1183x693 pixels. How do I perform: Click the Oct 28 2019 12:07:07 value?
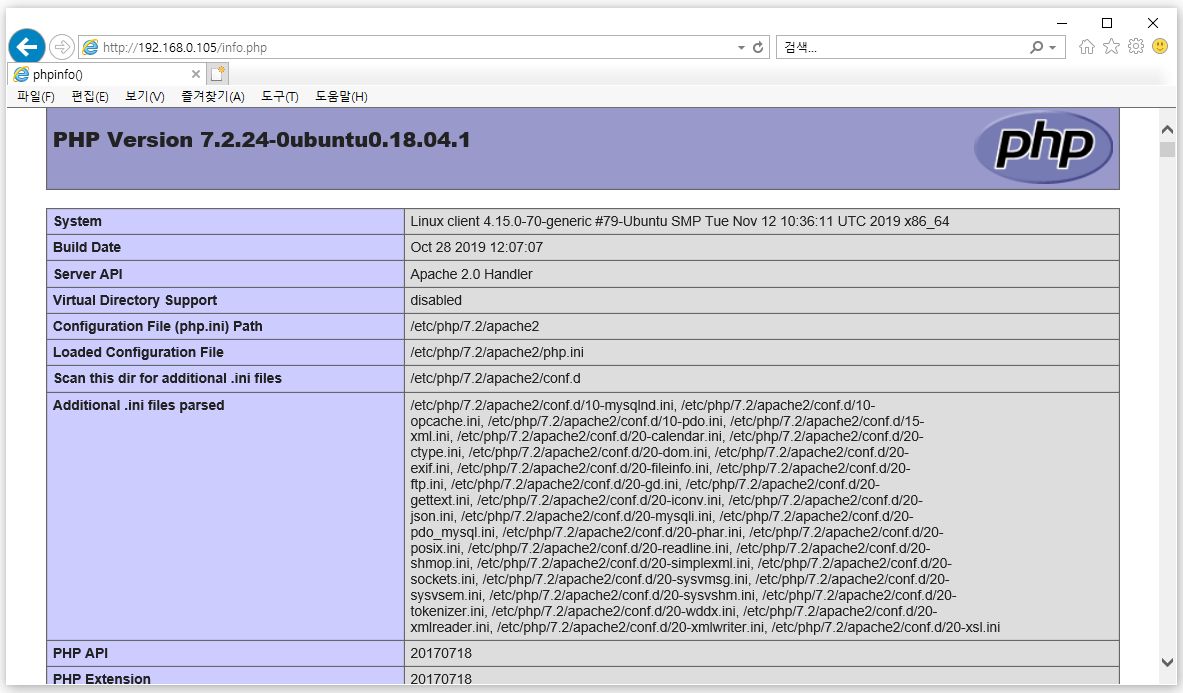(x=477, y=247)
